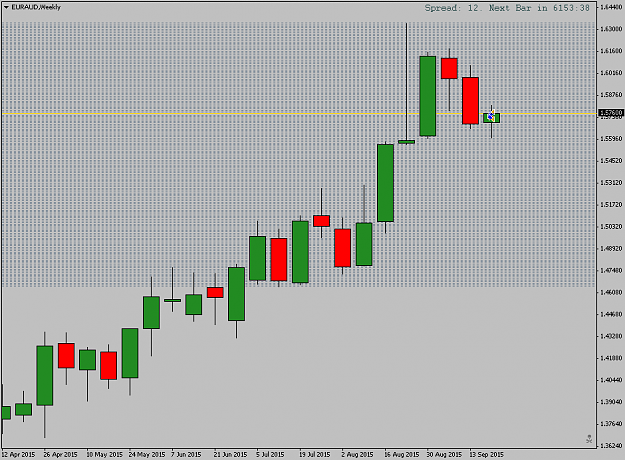This screenshot has height=460, width=625.
Task: Click the 1.63000 price axis label
Action: click(x=611, y=29)
